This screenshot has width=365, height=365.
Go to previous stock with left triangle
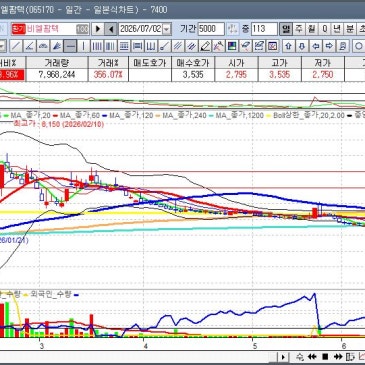tap(111, 29)
